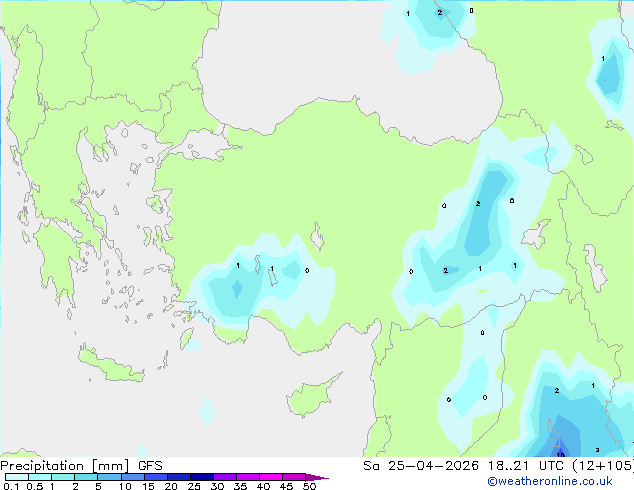This screenshot has height=490, width=634.
Task: Click the legend label '45'
Action: click(286, 486)
